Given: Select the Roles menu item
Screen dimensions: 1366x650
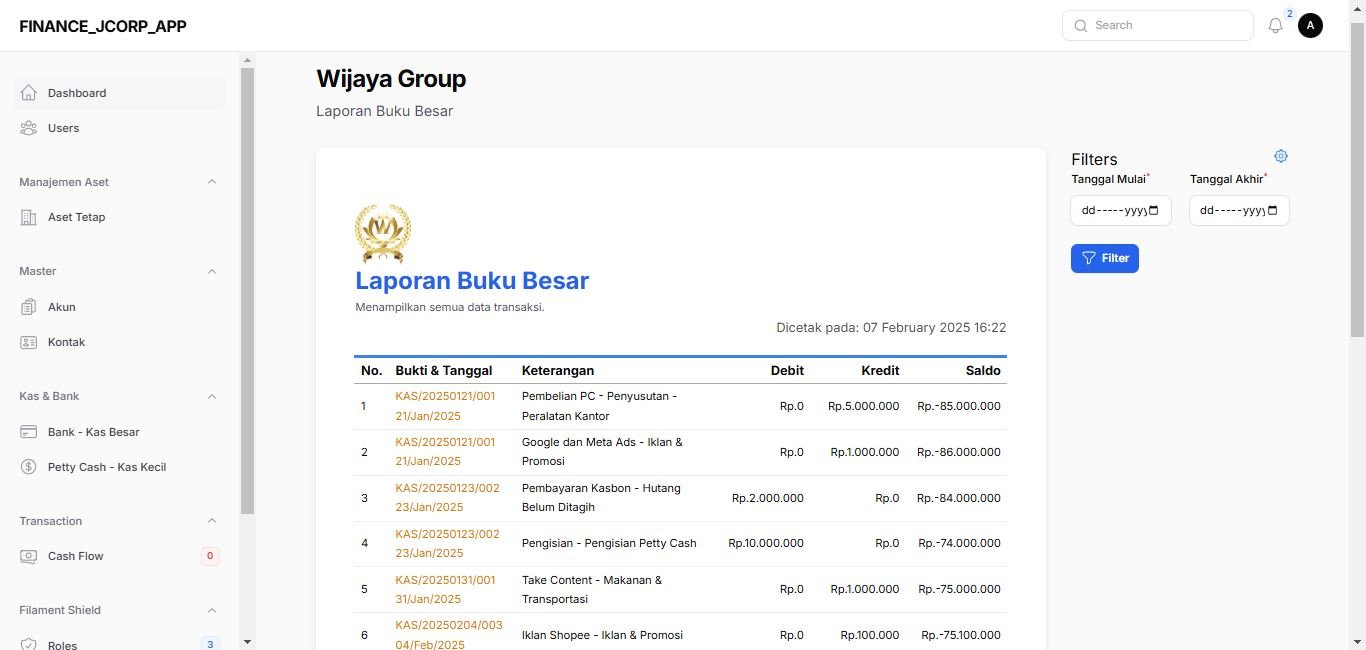Looking at the screenshot, I should [63, 645].
